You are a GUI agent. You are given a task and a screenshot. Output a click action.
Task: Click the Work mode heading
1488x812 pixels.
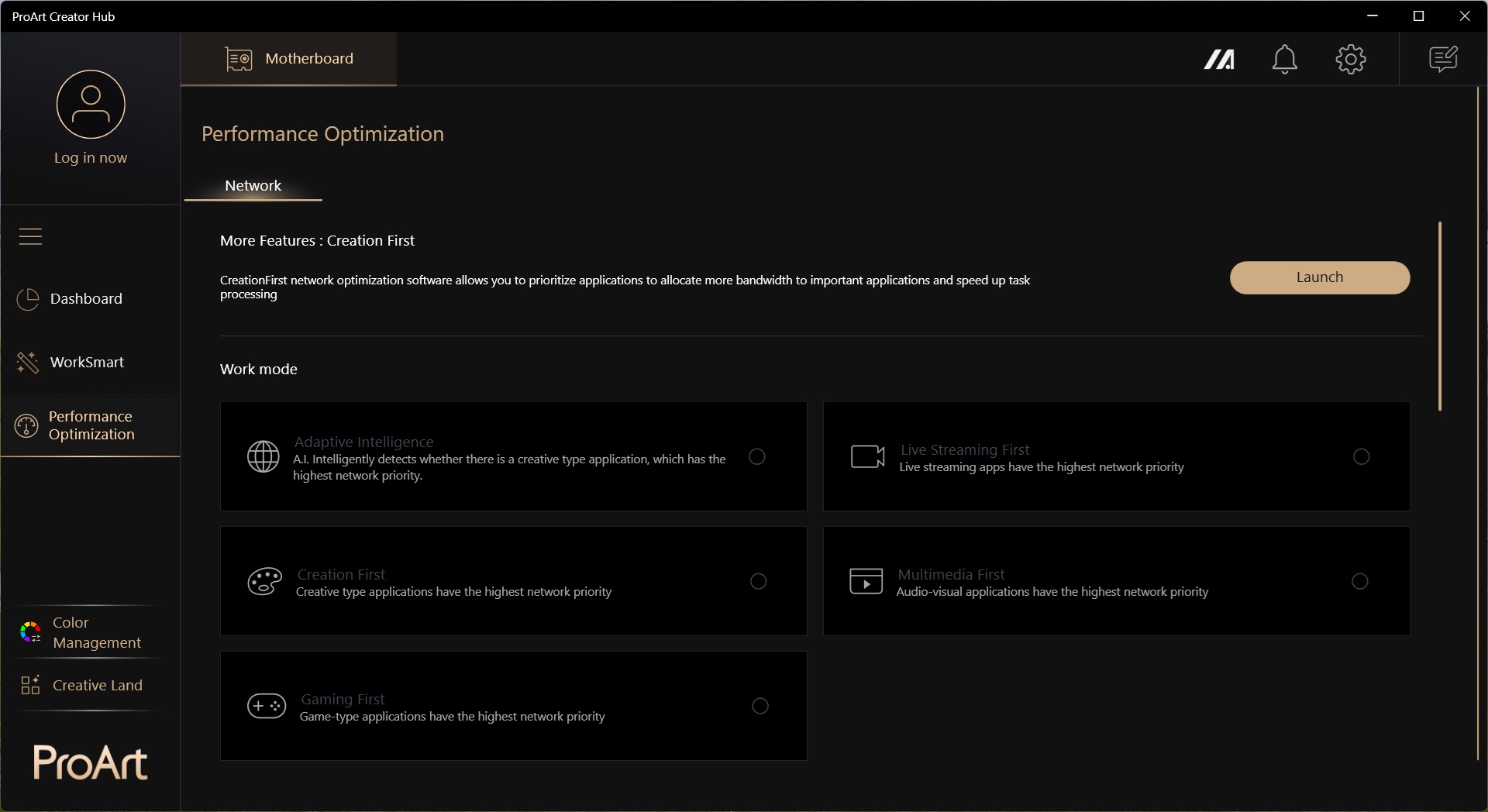pos(259,370)
